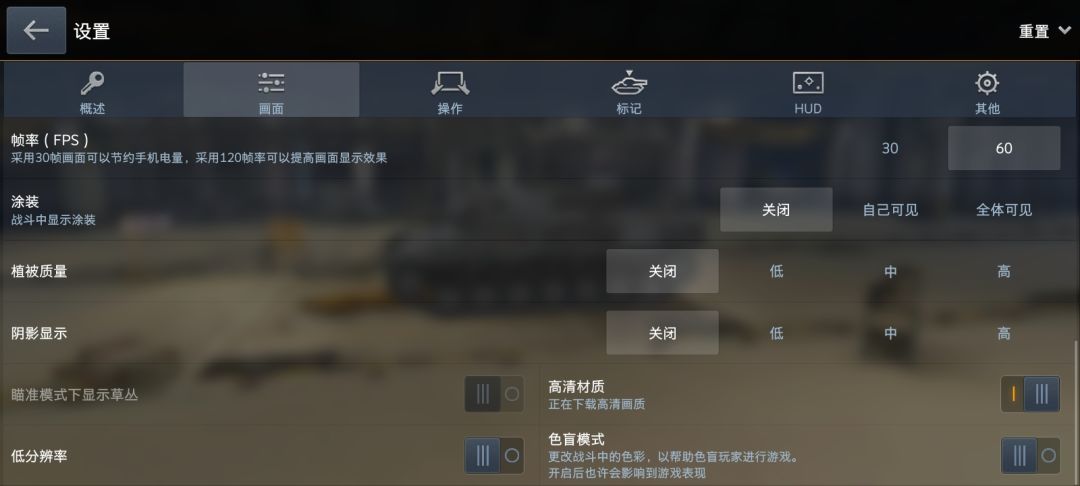Set 涂装 to 全体可见
1080x486 pixels.
[1004, 210]
